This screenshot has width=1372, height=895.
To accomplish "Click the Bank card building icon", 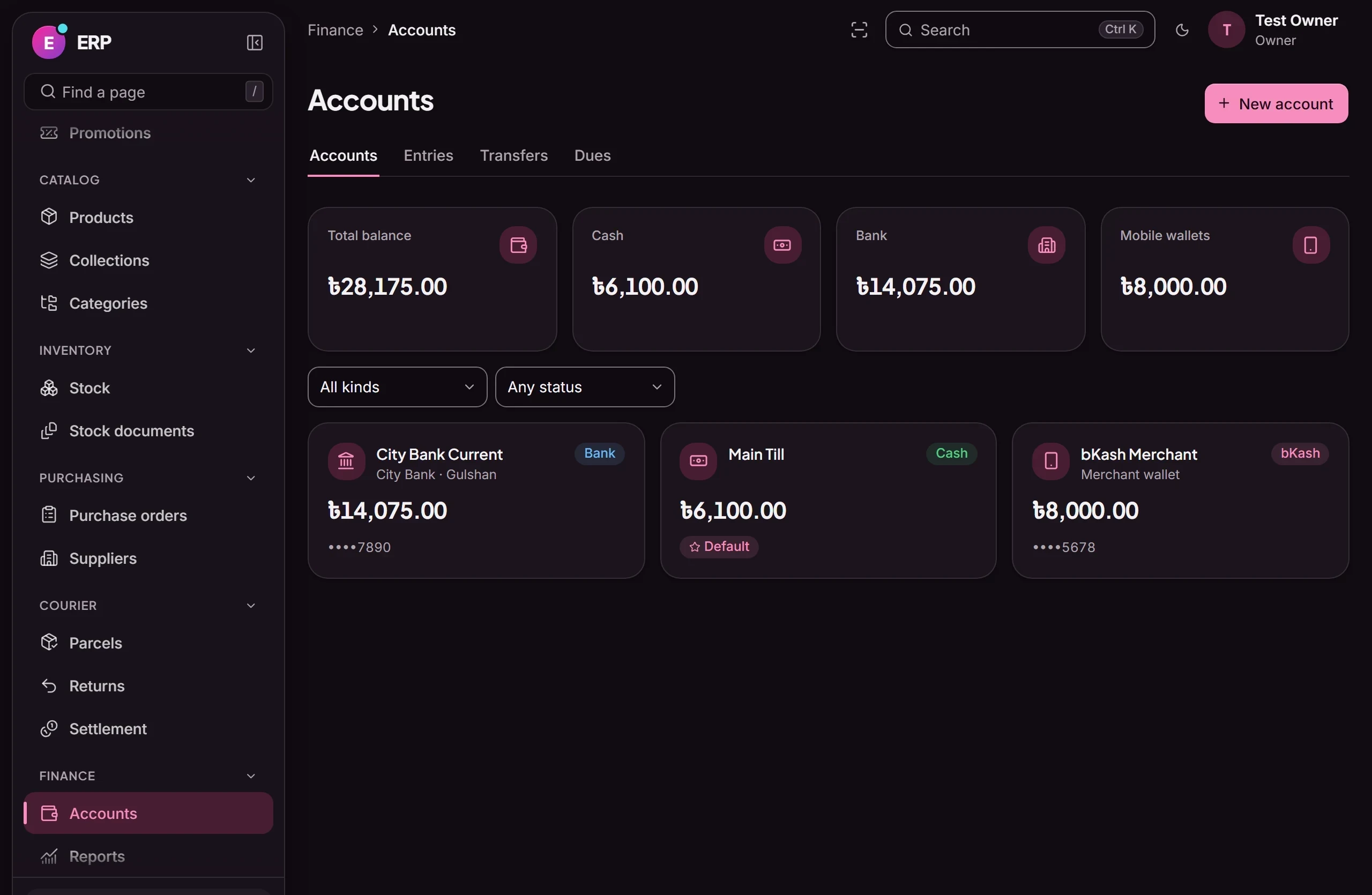I will (1046, 245).
